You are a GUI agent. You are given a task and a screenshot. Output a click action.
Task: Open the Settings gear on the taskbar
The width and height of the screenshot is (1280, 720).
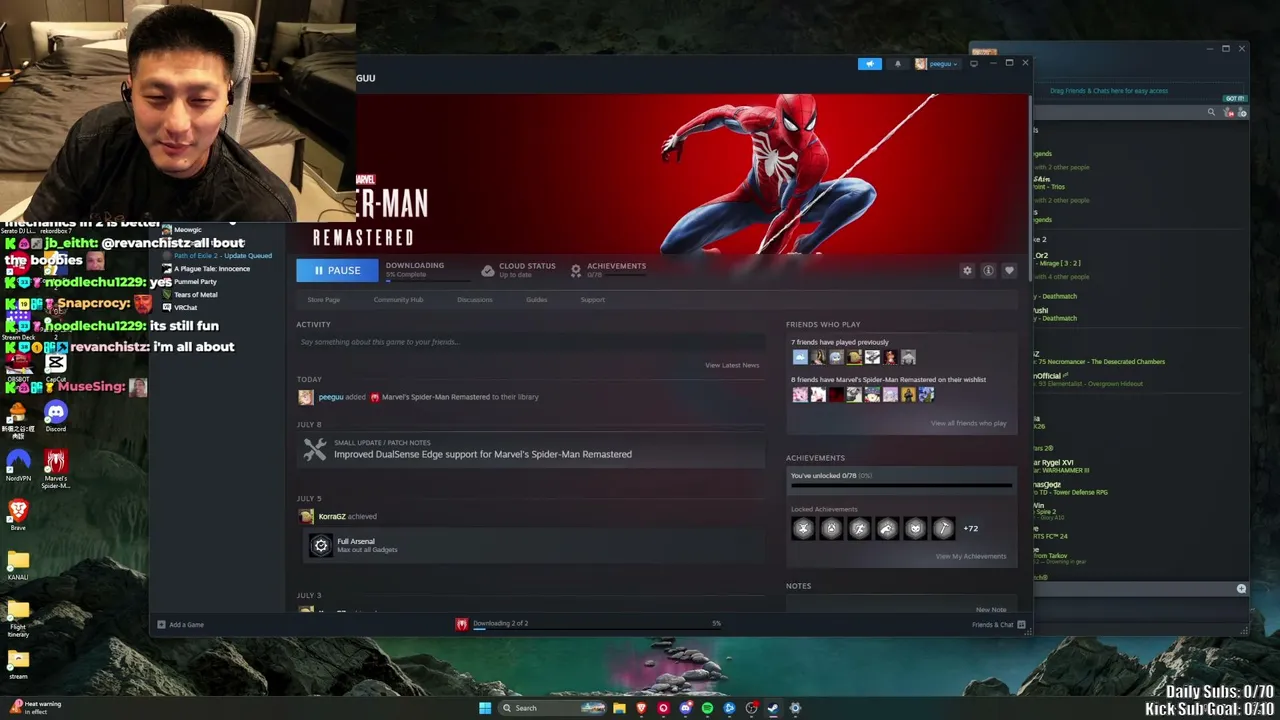795,708
